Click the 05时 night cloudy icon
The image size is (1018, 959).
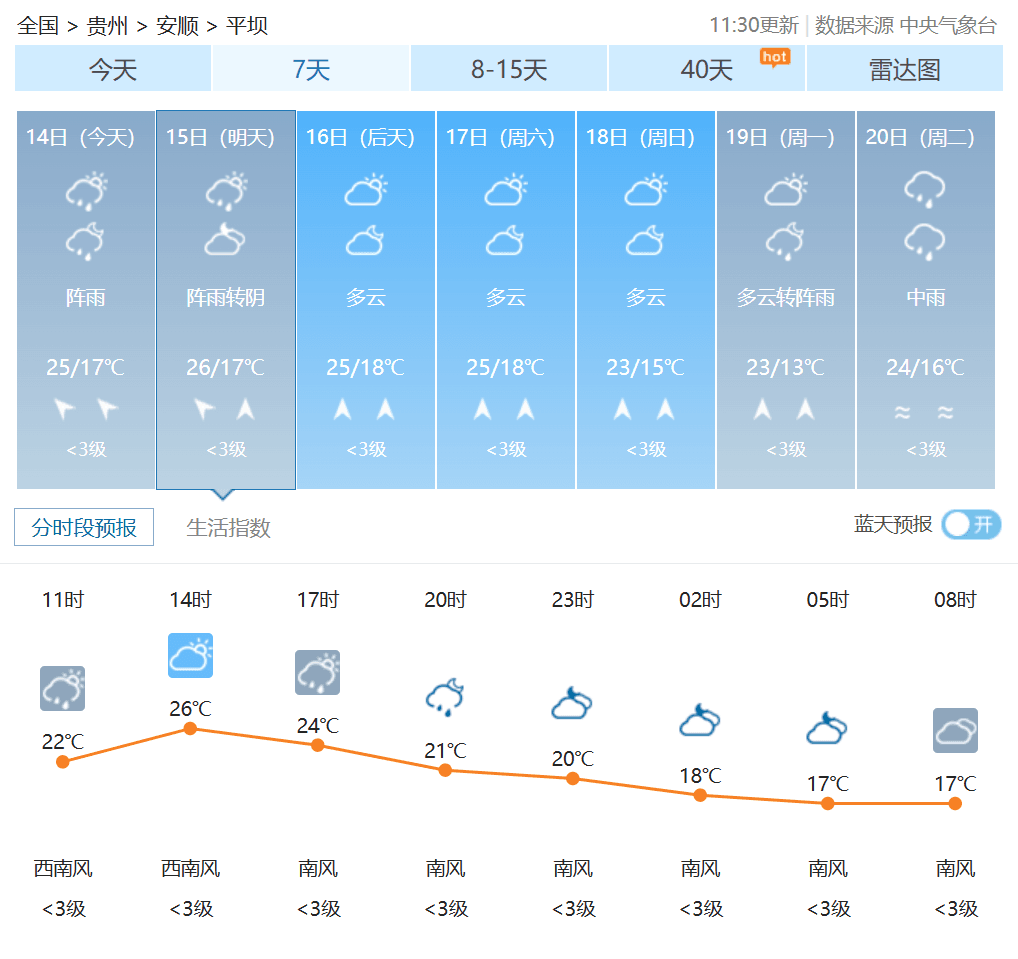pyautogui.click(x=827, y=728)
